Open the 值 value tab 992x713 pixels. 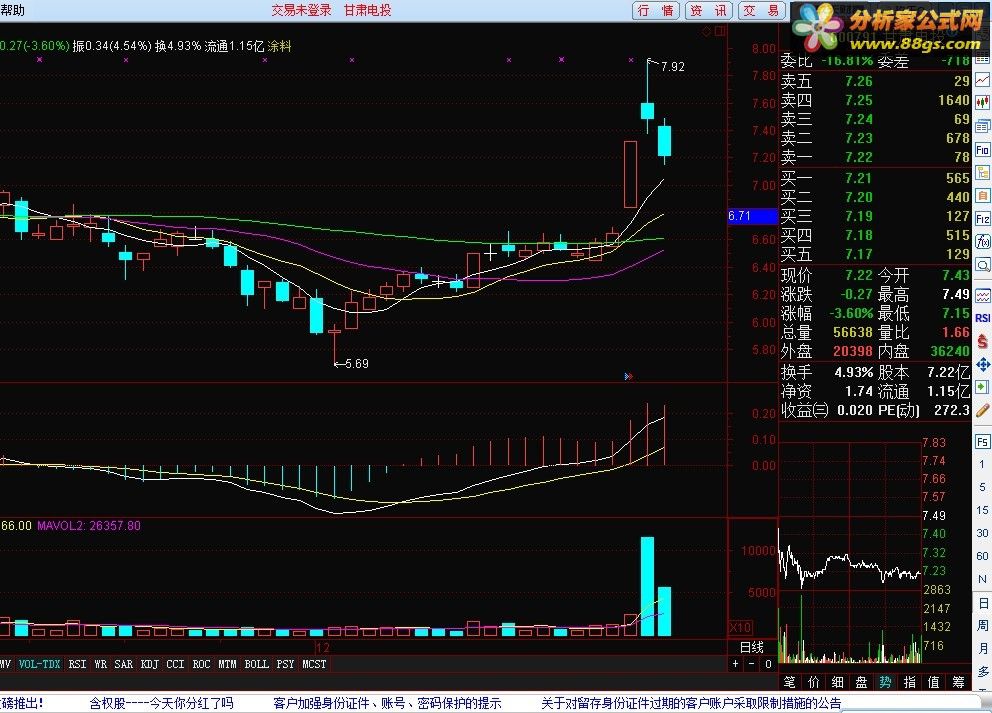(x=934, y=682)
